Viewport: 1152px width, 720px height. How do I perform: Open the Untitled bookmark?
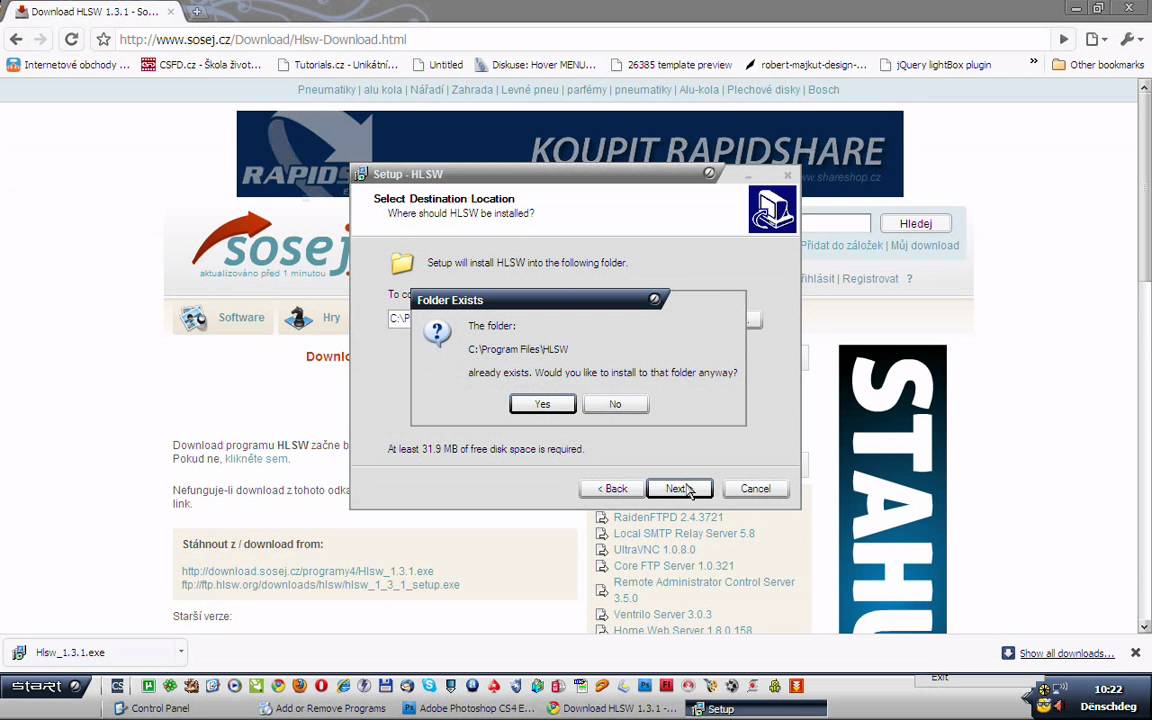coord(438,65)
